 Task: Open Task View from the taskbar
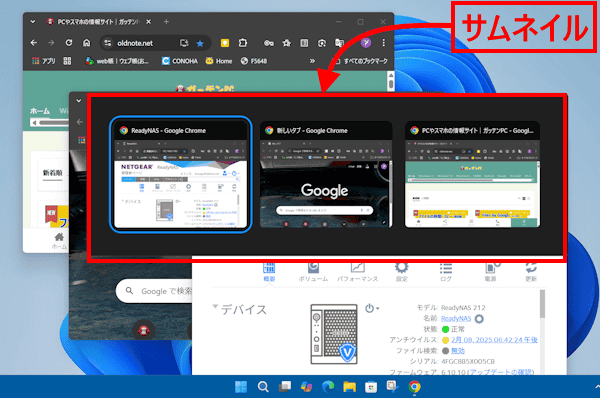[x=285, y=387]
